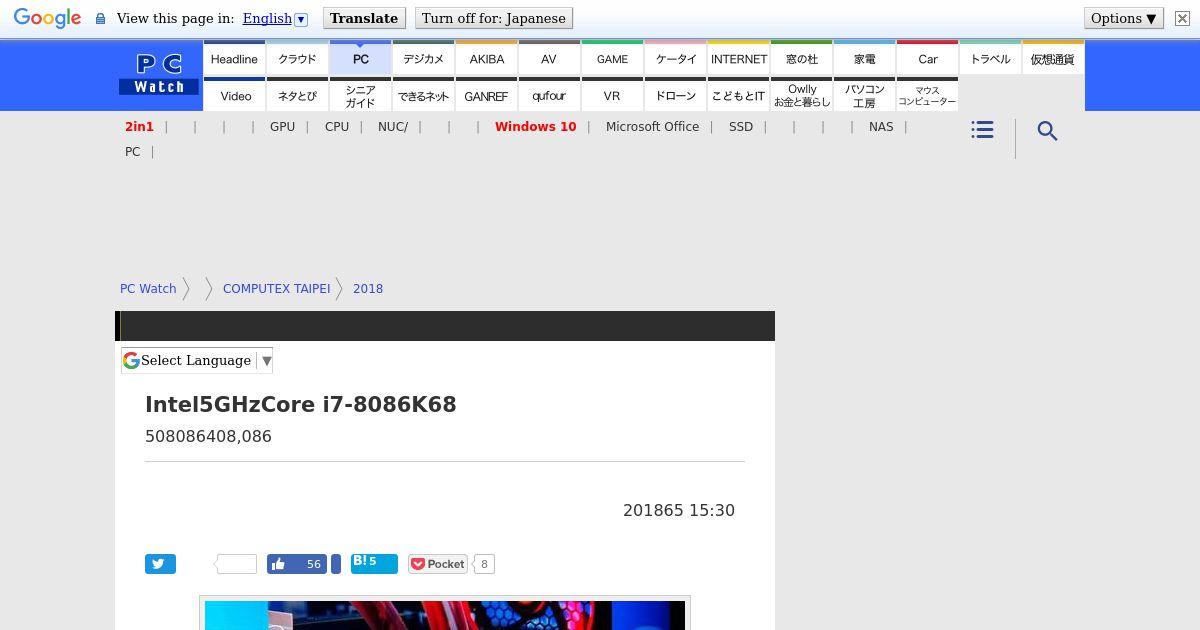Click the Google logo in translate bar
The height and width of the screenshot is (630, 1200).
(x=47, y=18)
